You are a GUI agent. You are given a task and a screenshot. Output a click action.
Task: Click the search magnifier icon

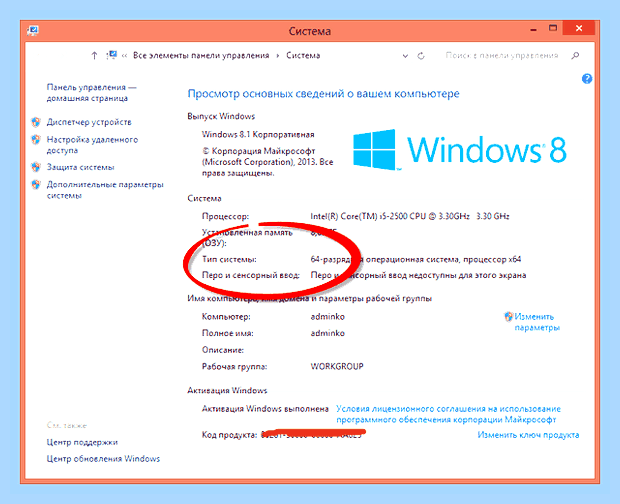[x=575, y=56]
